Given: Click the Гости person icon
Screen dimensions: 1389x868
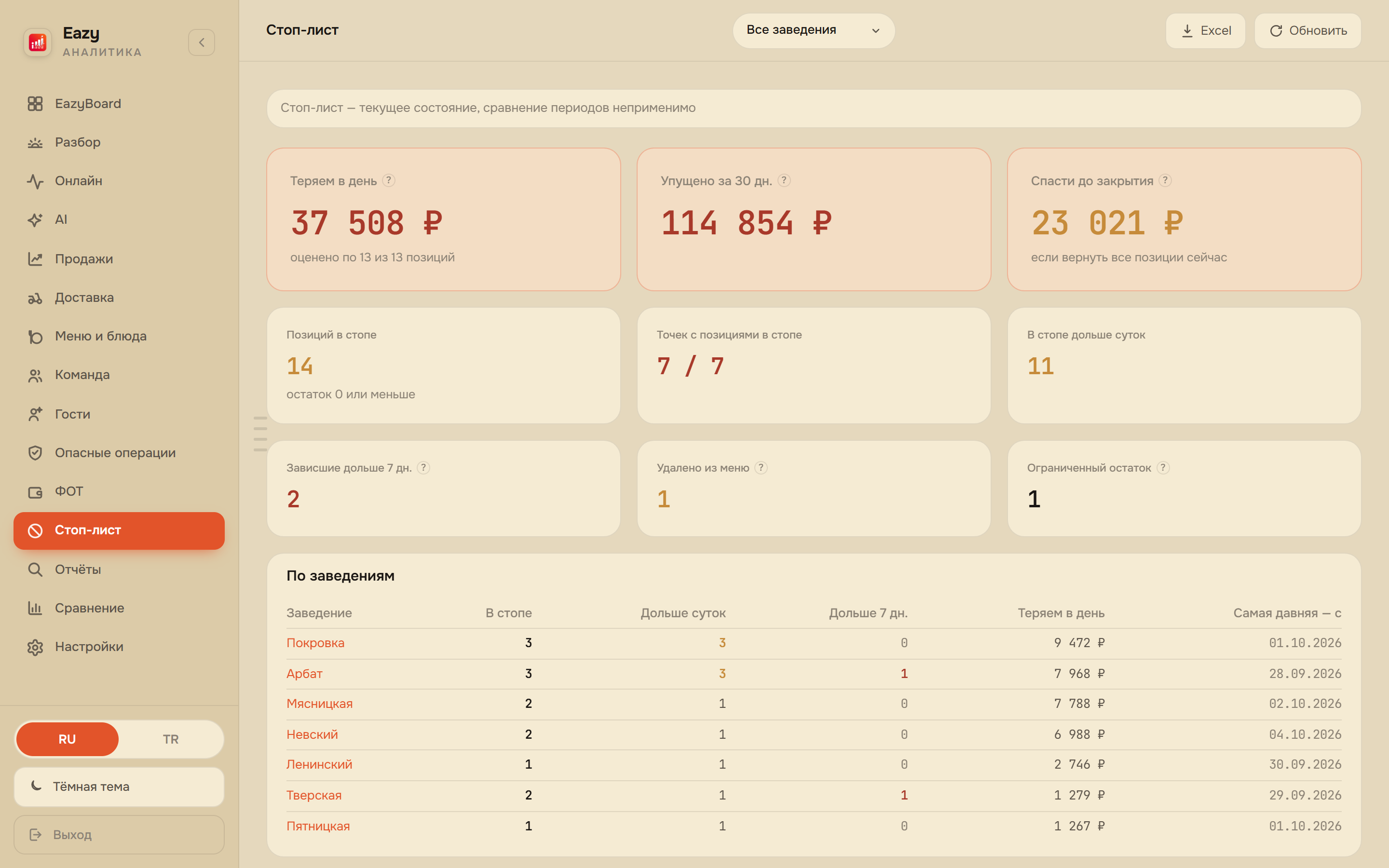Looking at the screenshot, I should 35,414.
